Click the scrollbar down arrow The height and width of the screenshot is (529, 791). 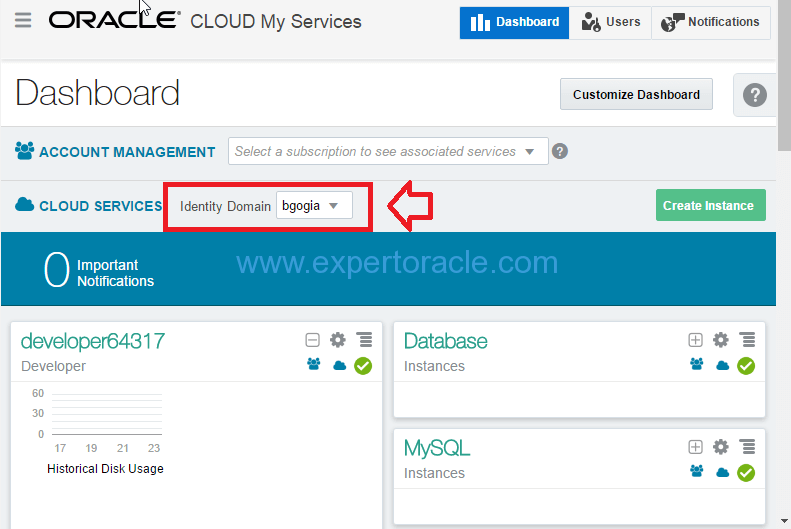point(784,521)
